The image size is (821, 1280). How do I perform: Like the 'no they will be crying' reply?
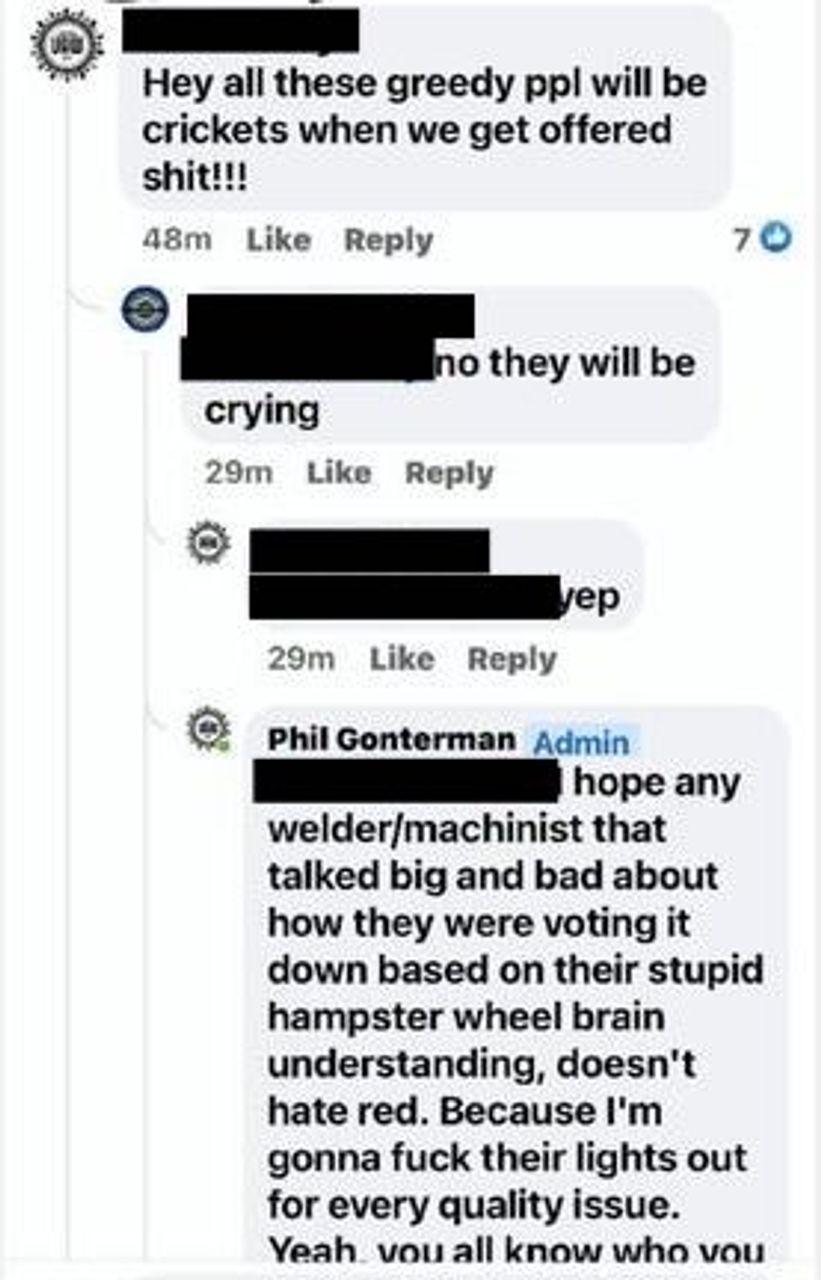coord(339,472)
